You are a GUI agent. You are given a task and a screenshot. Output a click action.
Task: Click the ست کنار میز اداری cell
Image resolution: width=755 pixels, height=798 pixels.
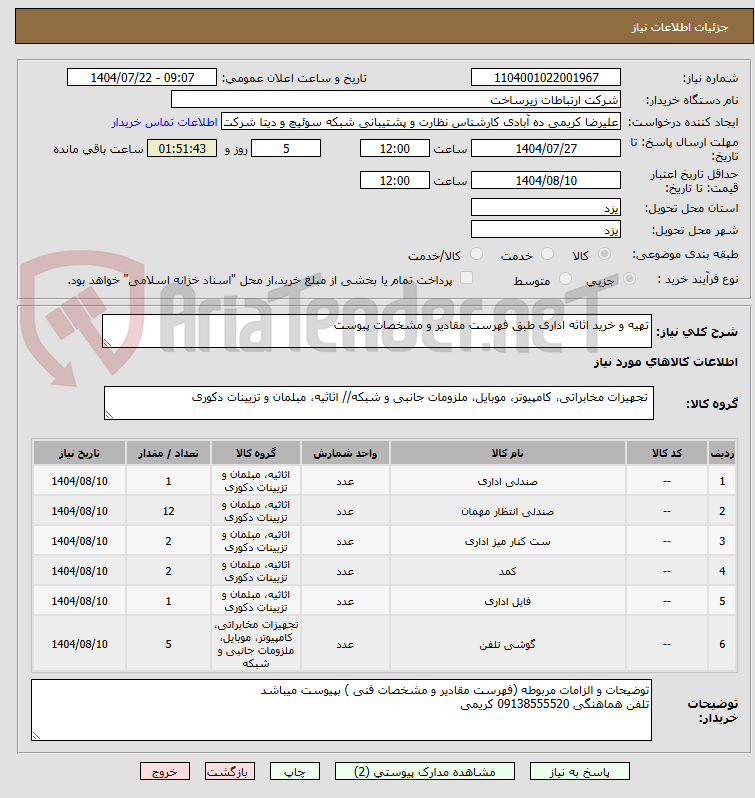coord(507,541)
